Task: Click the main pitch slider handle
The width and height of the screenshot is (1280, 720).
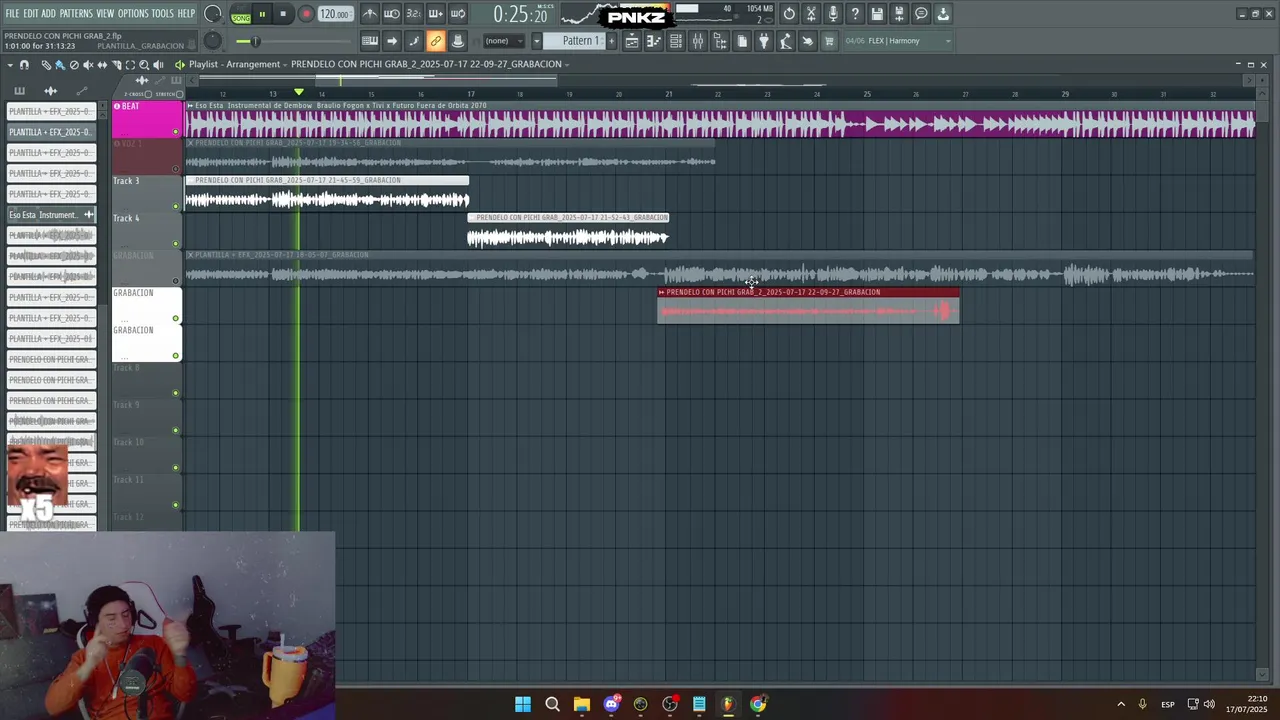Action: click(x=255, y=41)
